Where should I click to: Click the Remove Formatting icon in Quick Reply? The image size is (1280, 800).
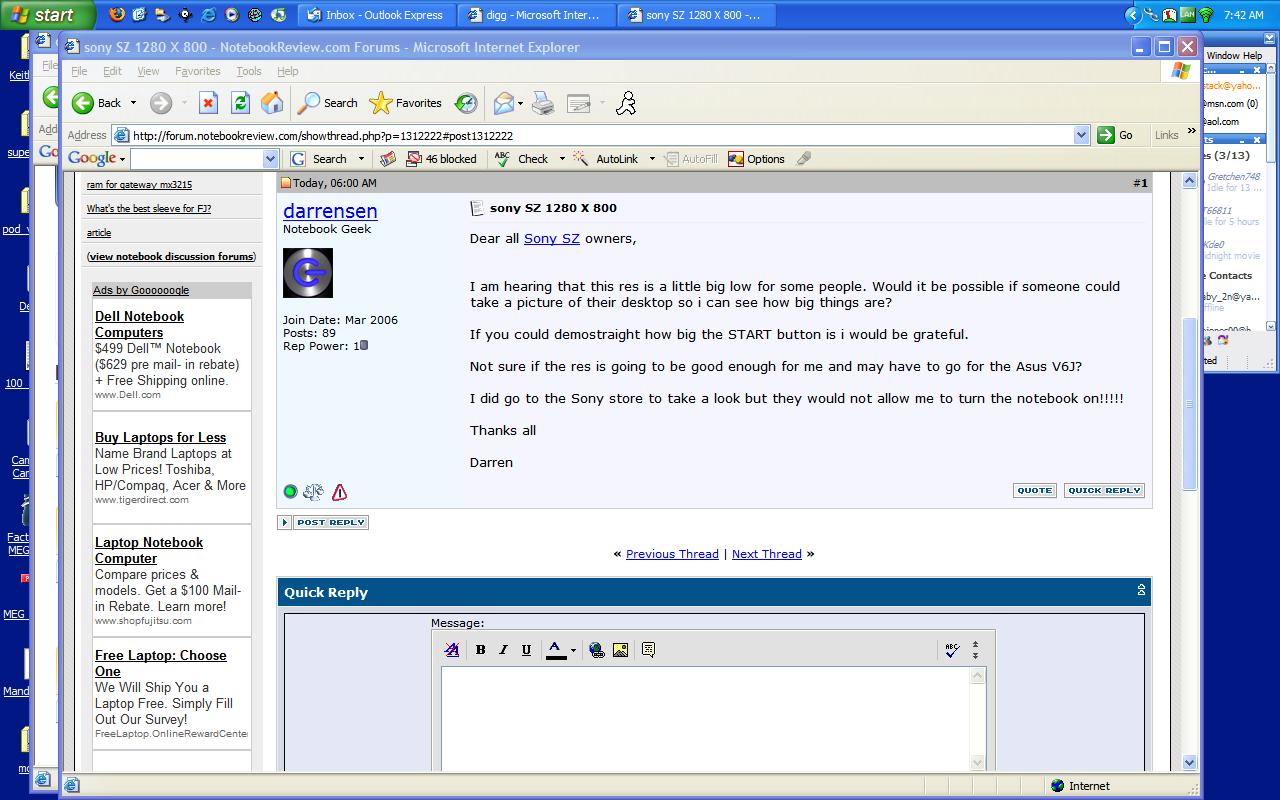tap(452, 650)
